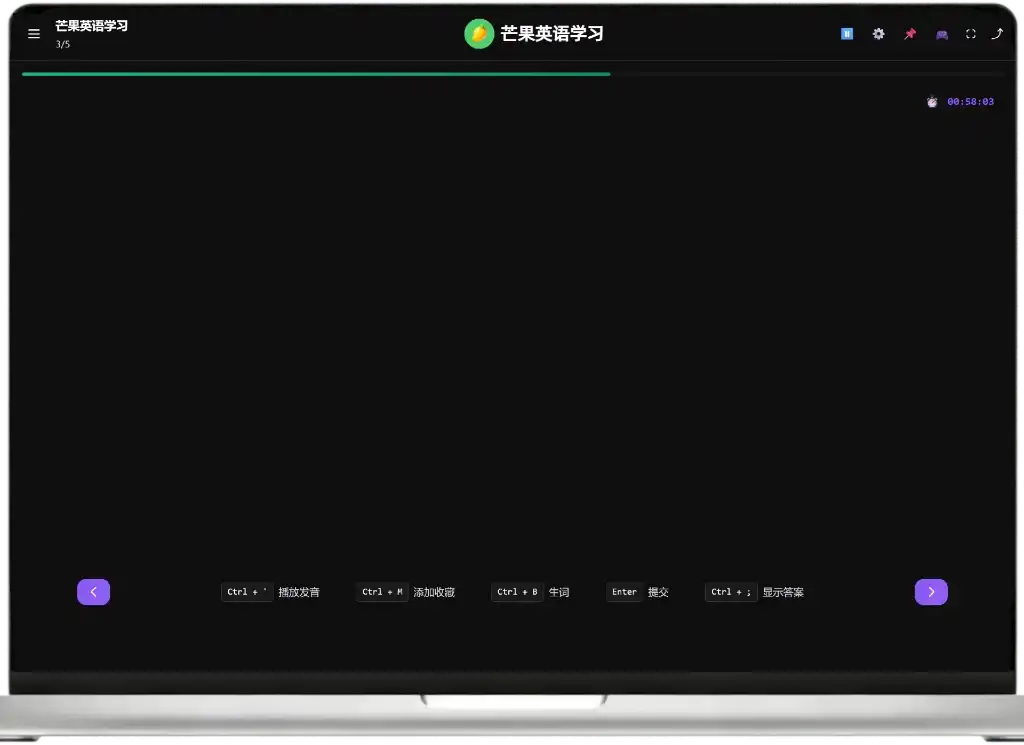Toggle fullscreen mode icon
Screen dimensions: 1024x745
coord(970,34)
